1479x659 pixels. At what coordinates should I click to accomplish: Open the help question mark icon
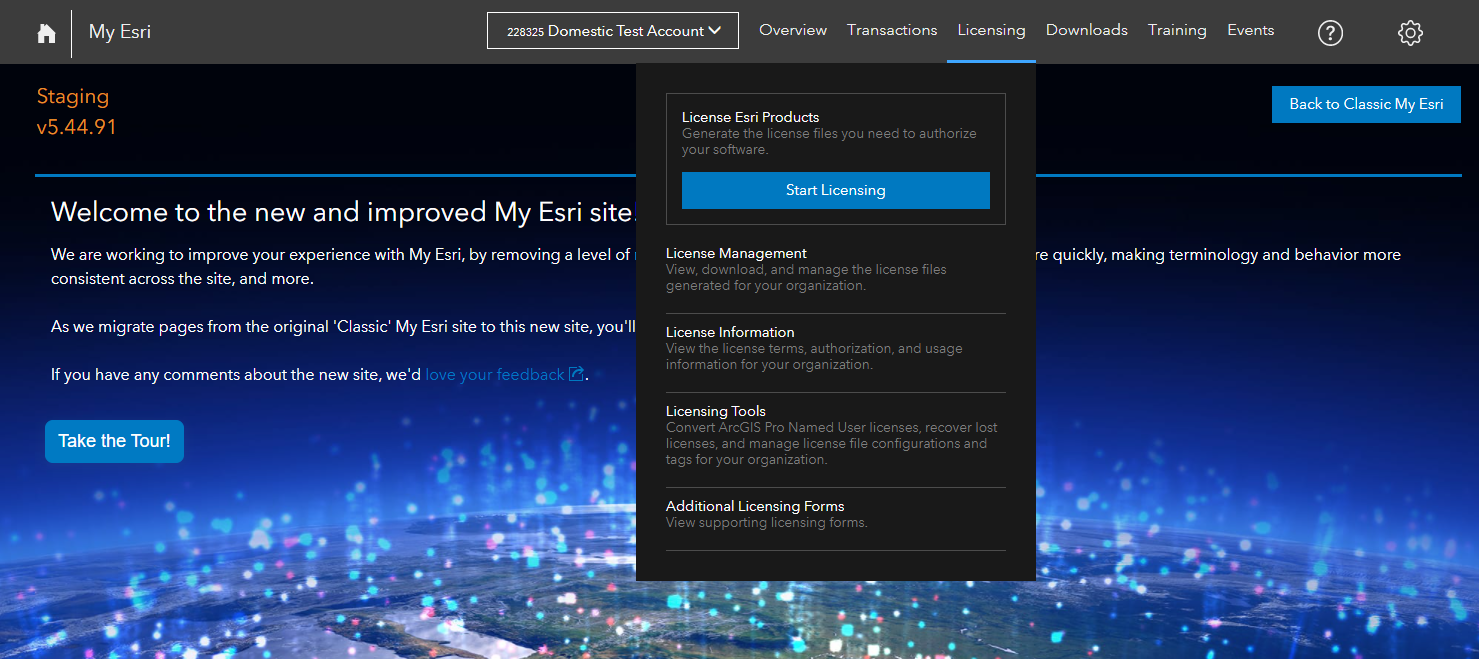tap(1330, 32)
